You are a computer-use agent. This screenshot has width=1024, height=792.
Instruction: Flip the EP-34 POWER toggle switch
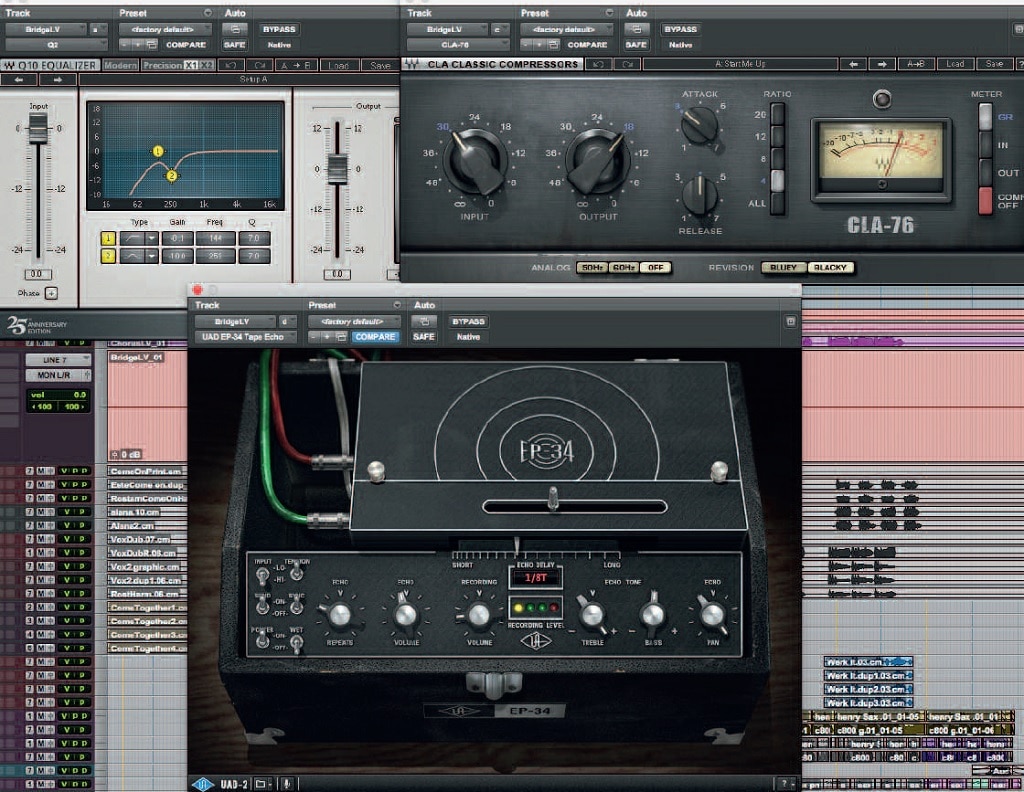(262, 641)
